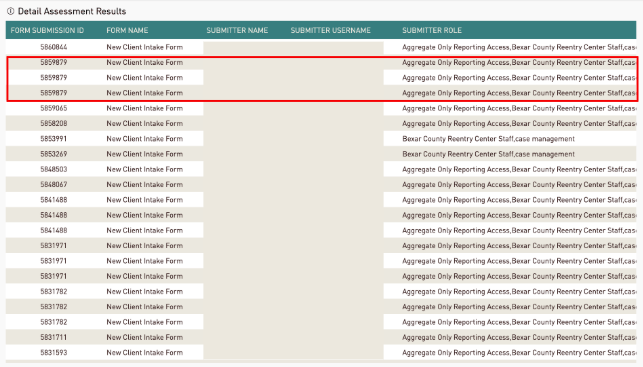Viewport: 643px width, 367px height.
Task: Click New Client Intake Form in row 5859065
Action: coord(145,108)
